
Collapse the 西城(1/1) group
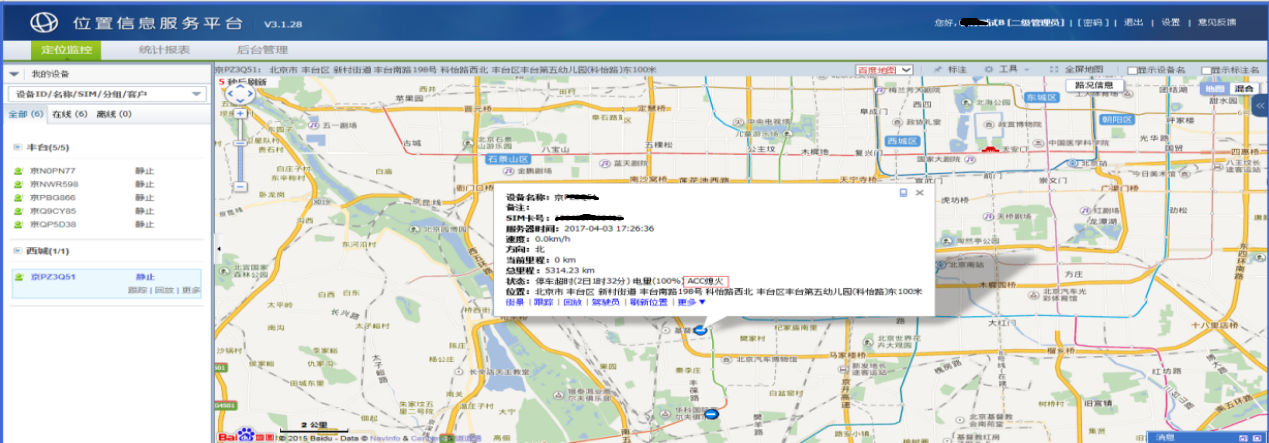(18, 251)
